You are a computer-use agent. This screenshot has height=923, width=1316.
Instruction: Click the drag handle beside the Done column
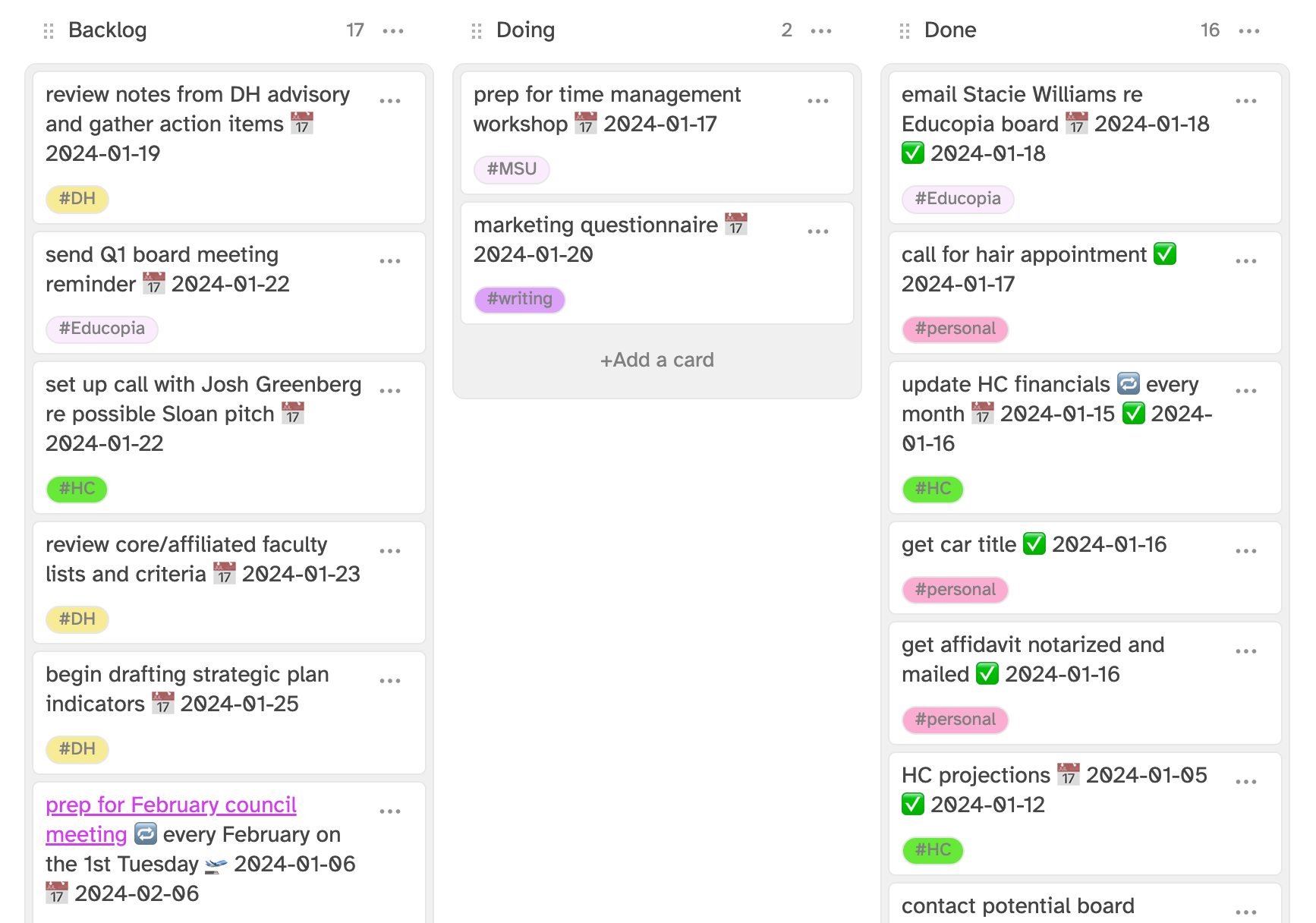[904, 30]
